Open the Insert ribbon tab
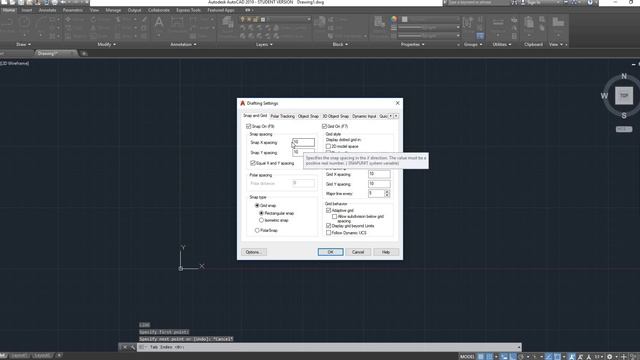The width and height of the screenshot is (640, 360). (27, 10)
